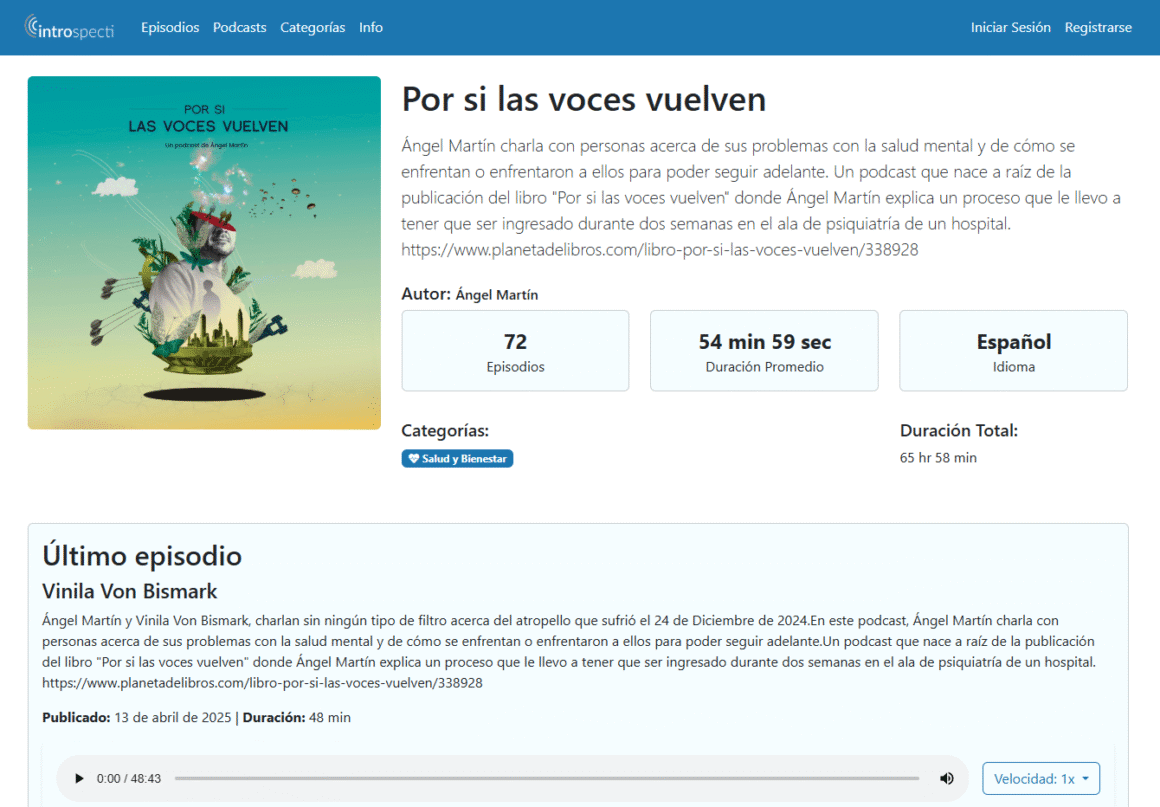Go to Registrarse
Screen dimensions: 1160x807
pos(1098,27)
